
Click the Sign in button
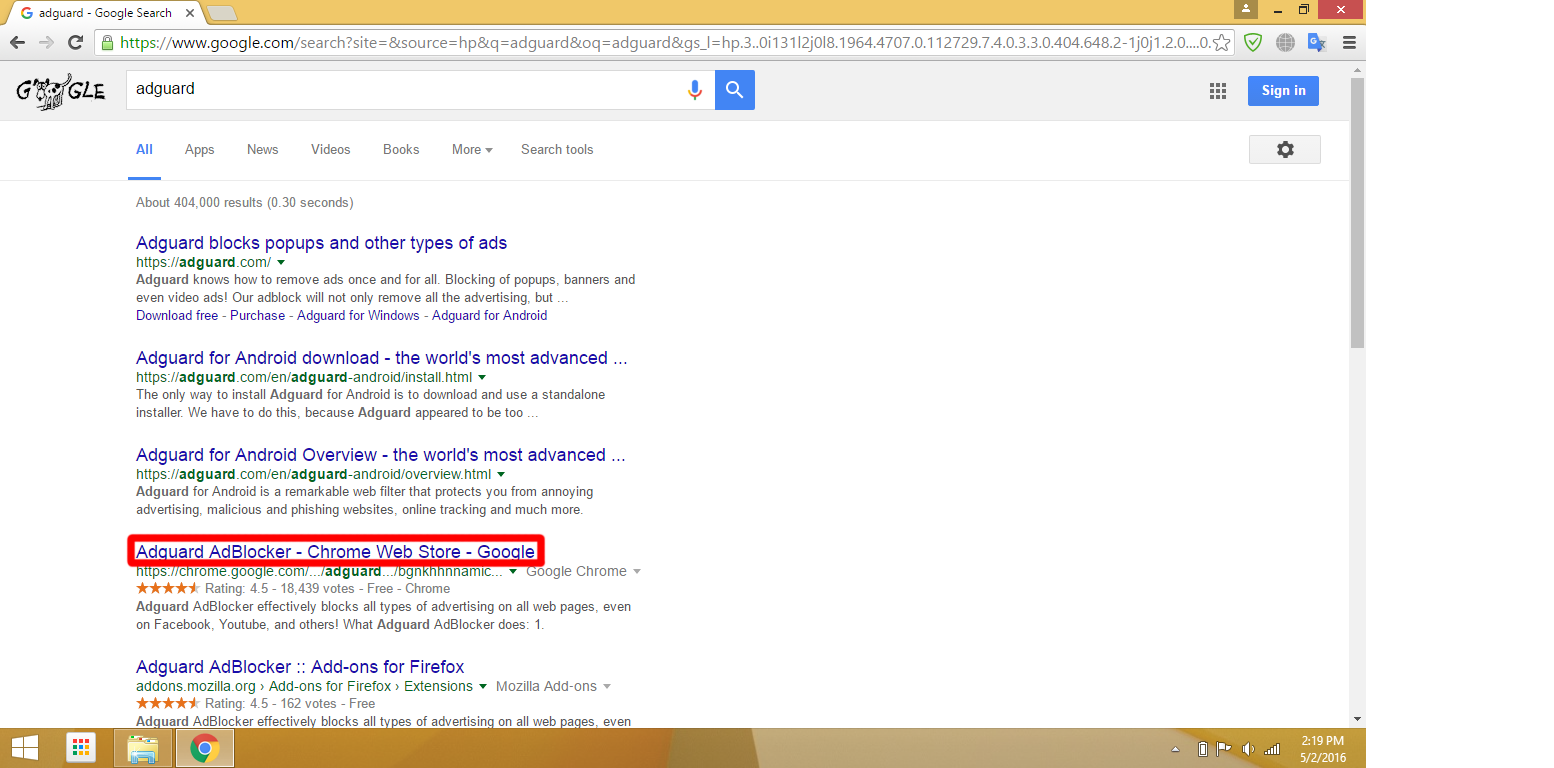1283,91
